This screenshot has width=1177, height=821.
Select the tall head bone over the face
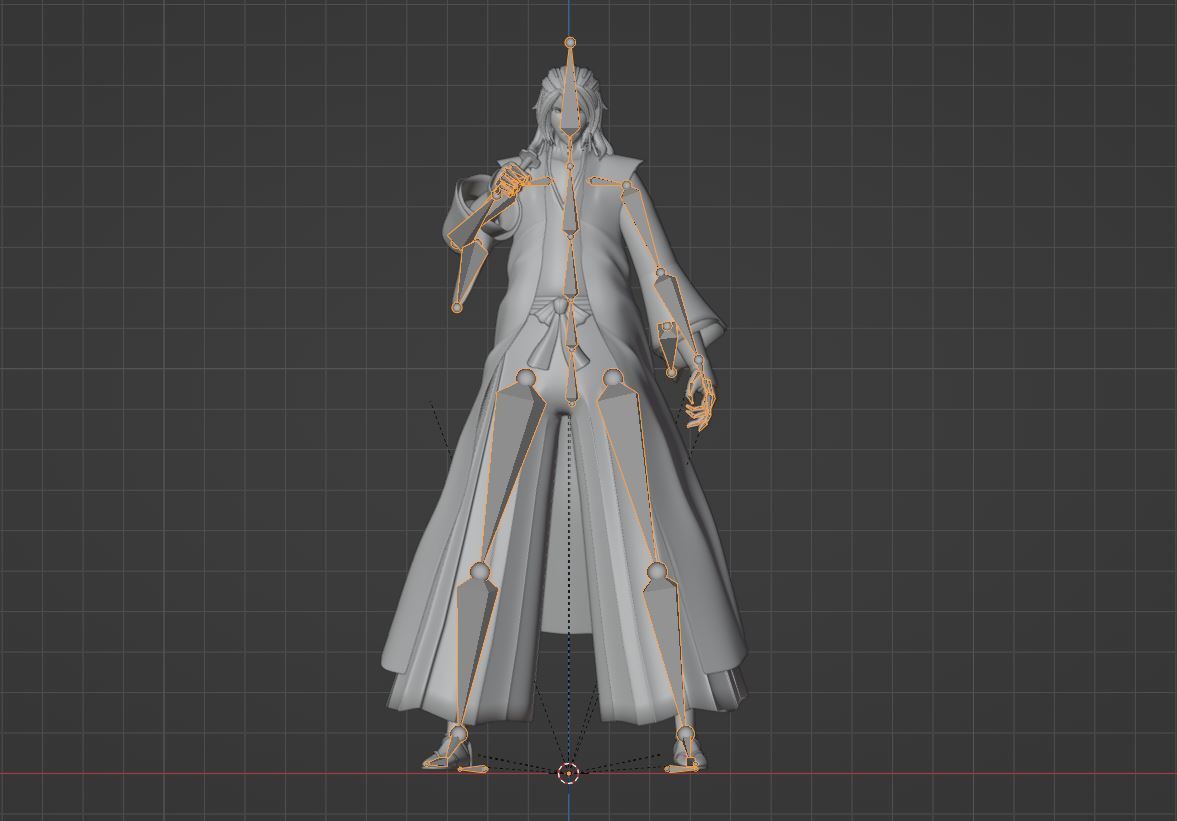(571, 90)
